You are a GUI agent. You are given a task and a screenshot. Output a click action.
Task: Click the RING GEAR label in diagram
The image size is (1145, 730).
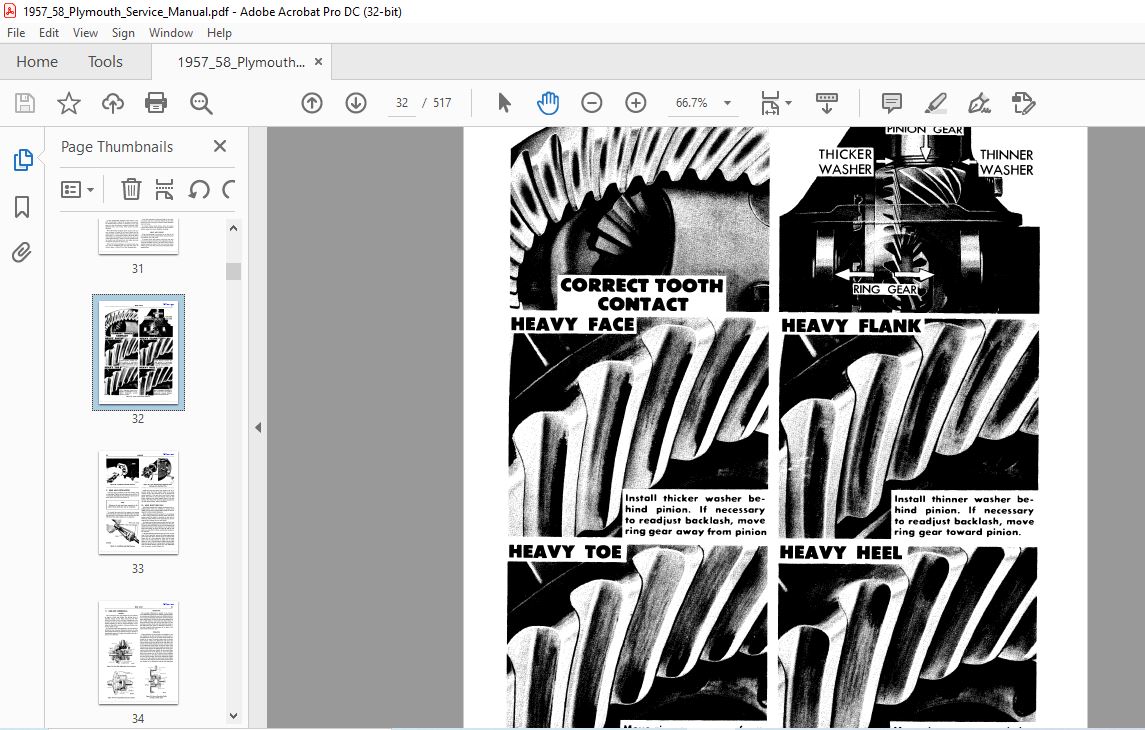coord(884,289)
